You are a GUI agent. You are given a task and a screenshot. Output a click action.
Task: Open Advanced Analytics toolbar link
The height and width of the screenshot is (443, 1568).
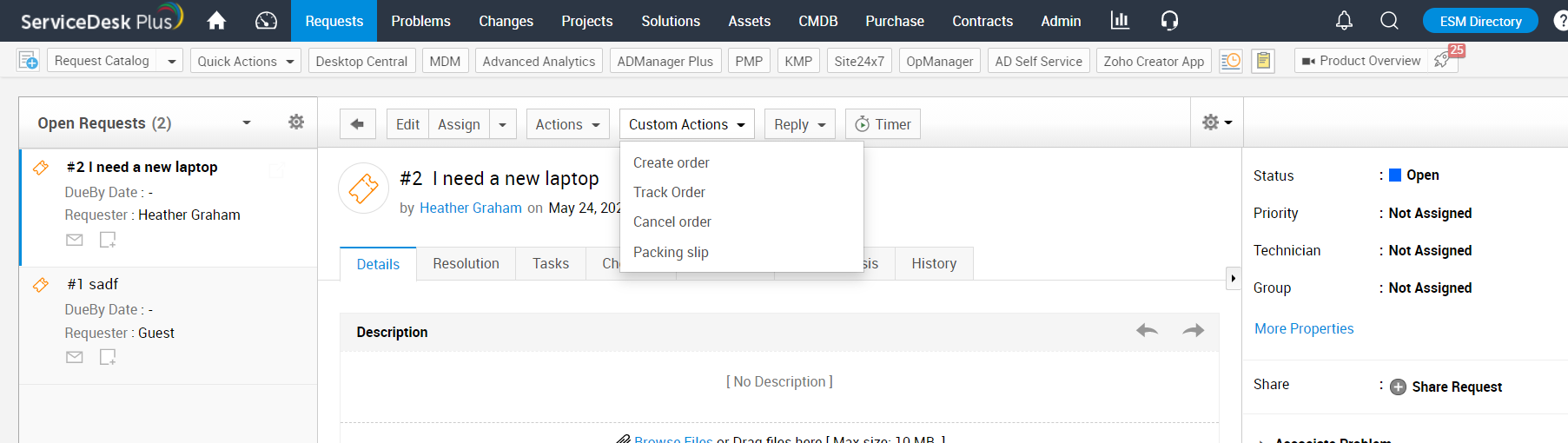pyautogui.click(x=539, y=61)
